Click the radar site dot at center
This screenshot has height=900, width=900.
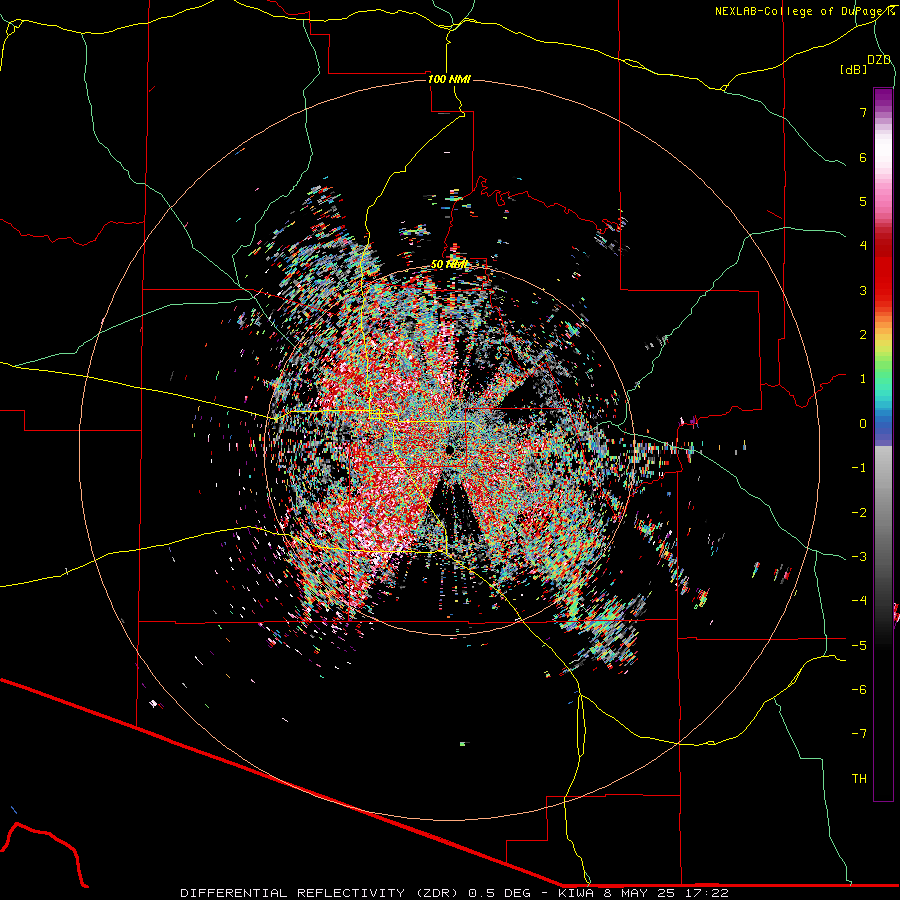point(450,450)
